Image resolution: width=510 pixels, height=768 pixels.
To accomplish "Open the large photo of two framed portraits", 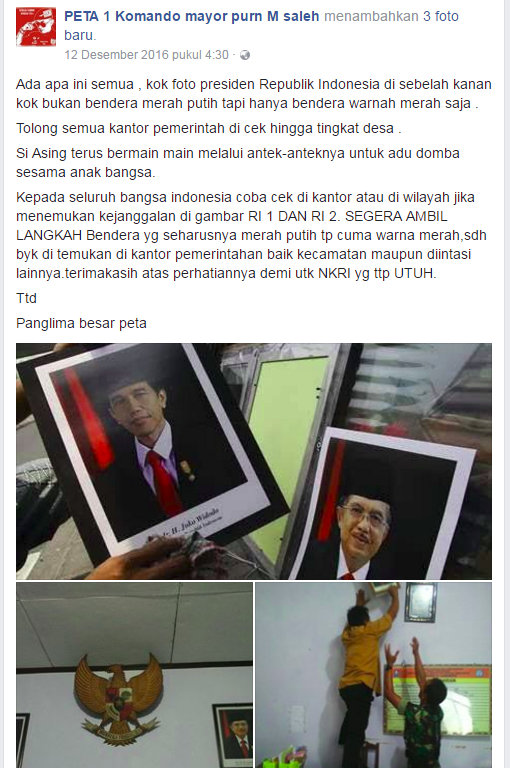I will (254, 461).
